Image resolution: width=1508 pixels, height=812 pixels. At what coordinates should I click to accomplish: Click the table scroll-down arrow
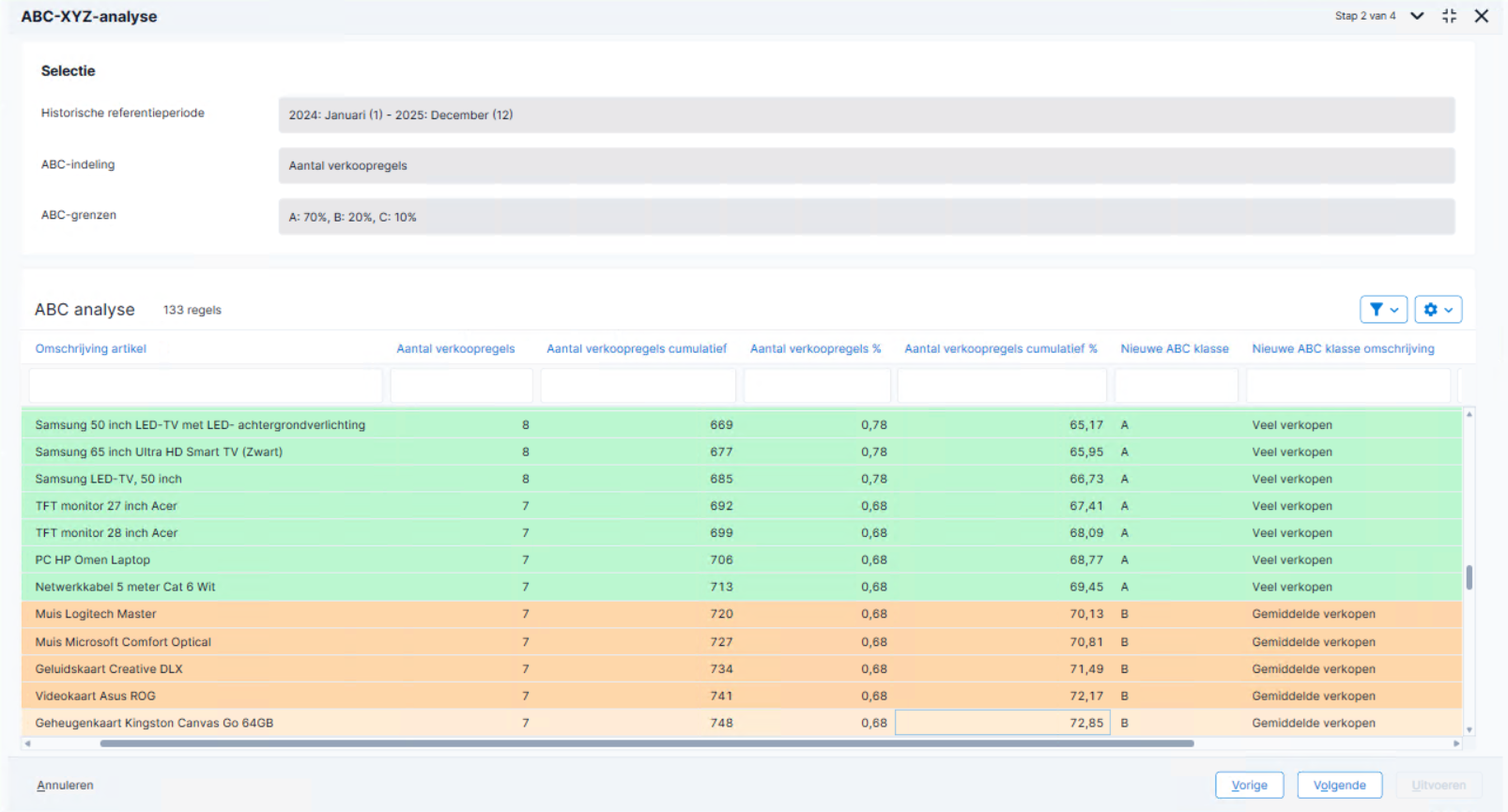1469,729
